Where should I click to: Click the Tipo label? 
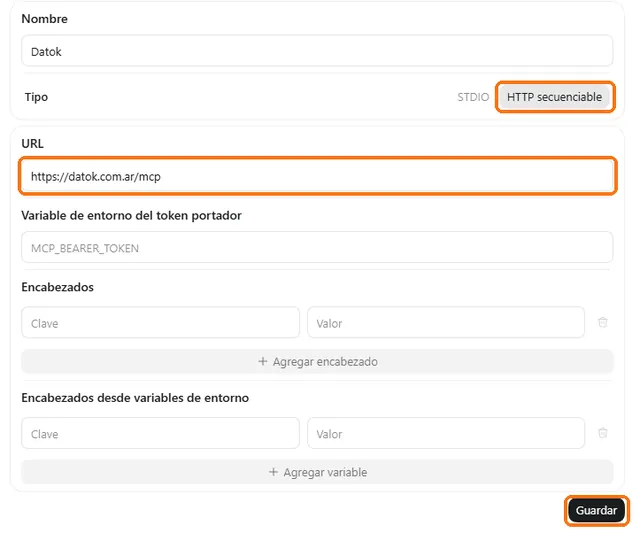pyautogui.click(x=36, y=97)
